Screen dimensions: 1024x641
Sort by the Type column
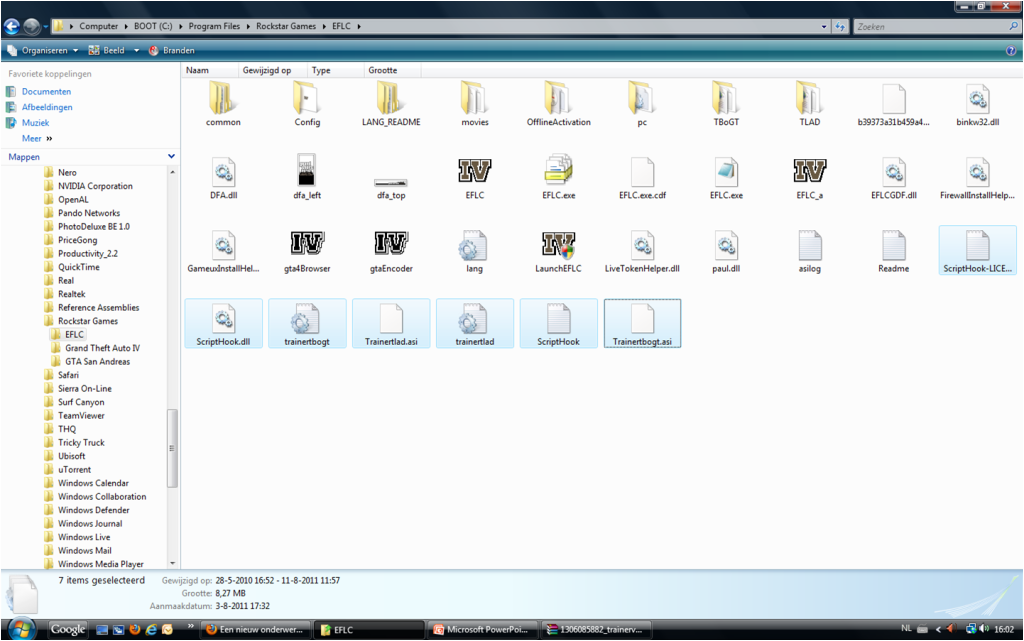[x=334, y=70]
